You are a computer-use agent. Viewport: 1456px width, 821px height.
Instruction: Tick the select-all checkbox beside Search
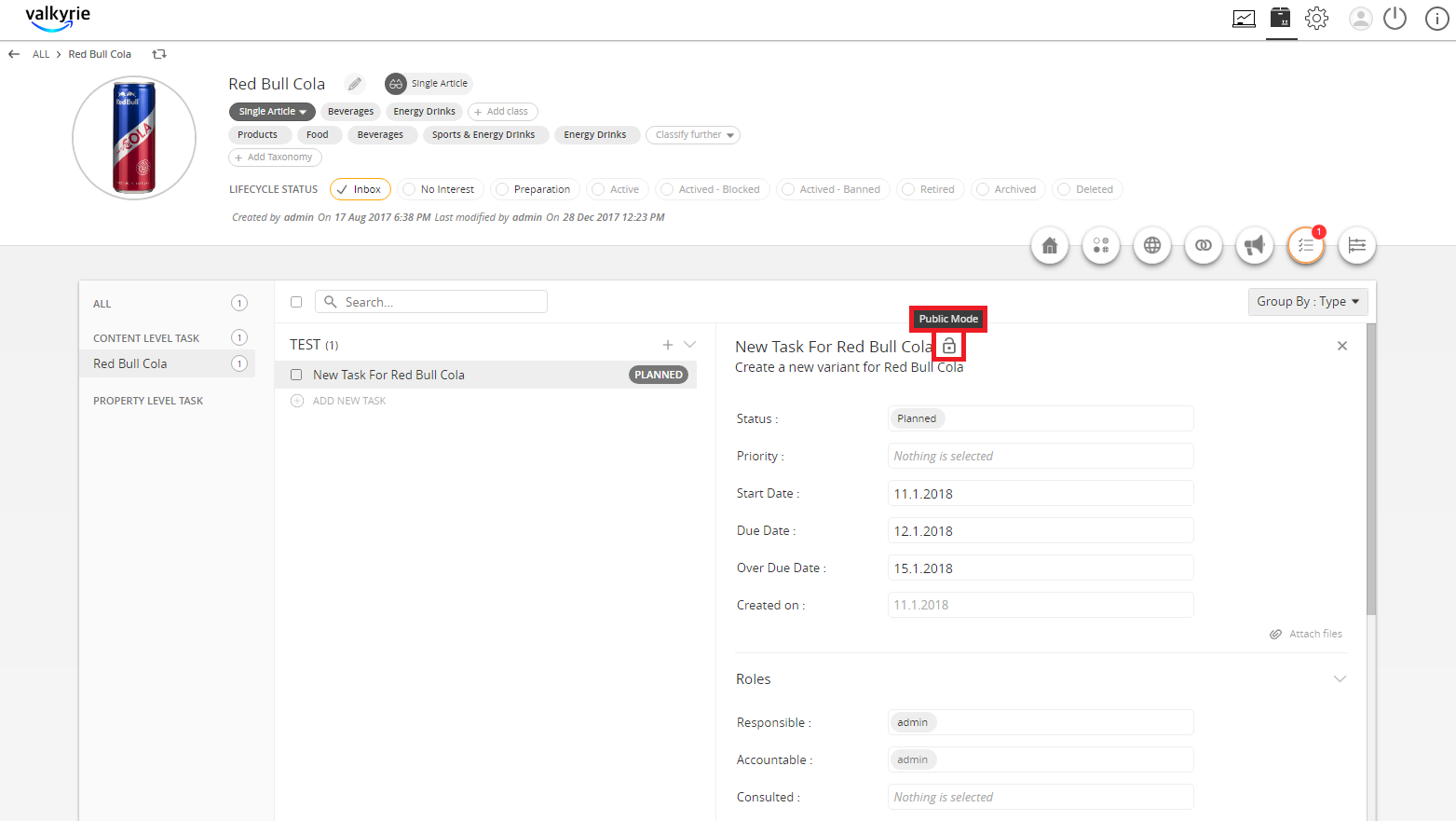(296, 302)
